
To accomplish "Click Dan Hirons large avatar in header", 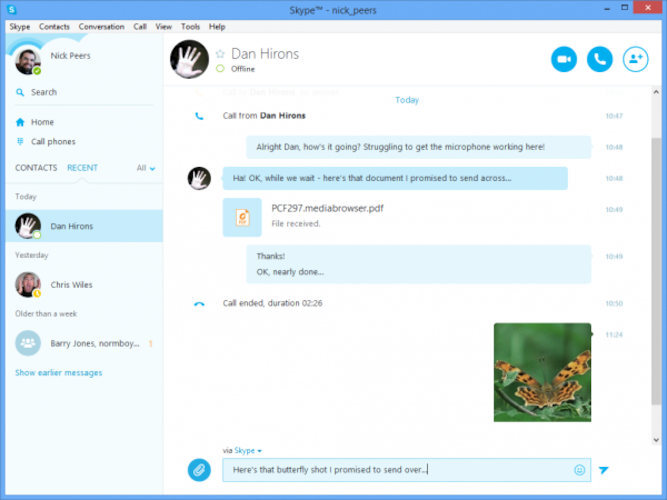I will tap(189, 59).
